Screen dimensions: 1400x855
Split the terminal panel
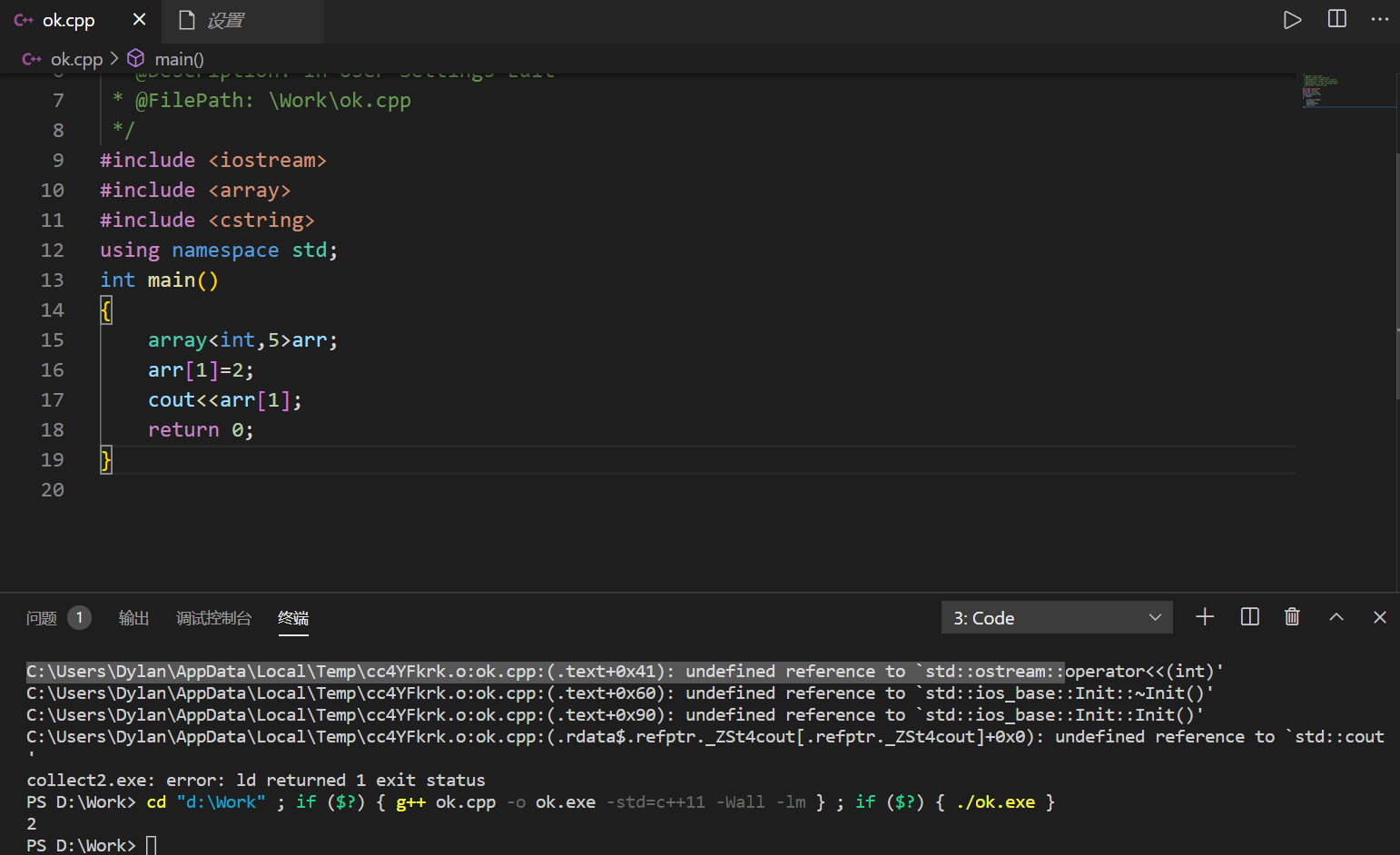pyautogui.click(x=1249, y=617)
